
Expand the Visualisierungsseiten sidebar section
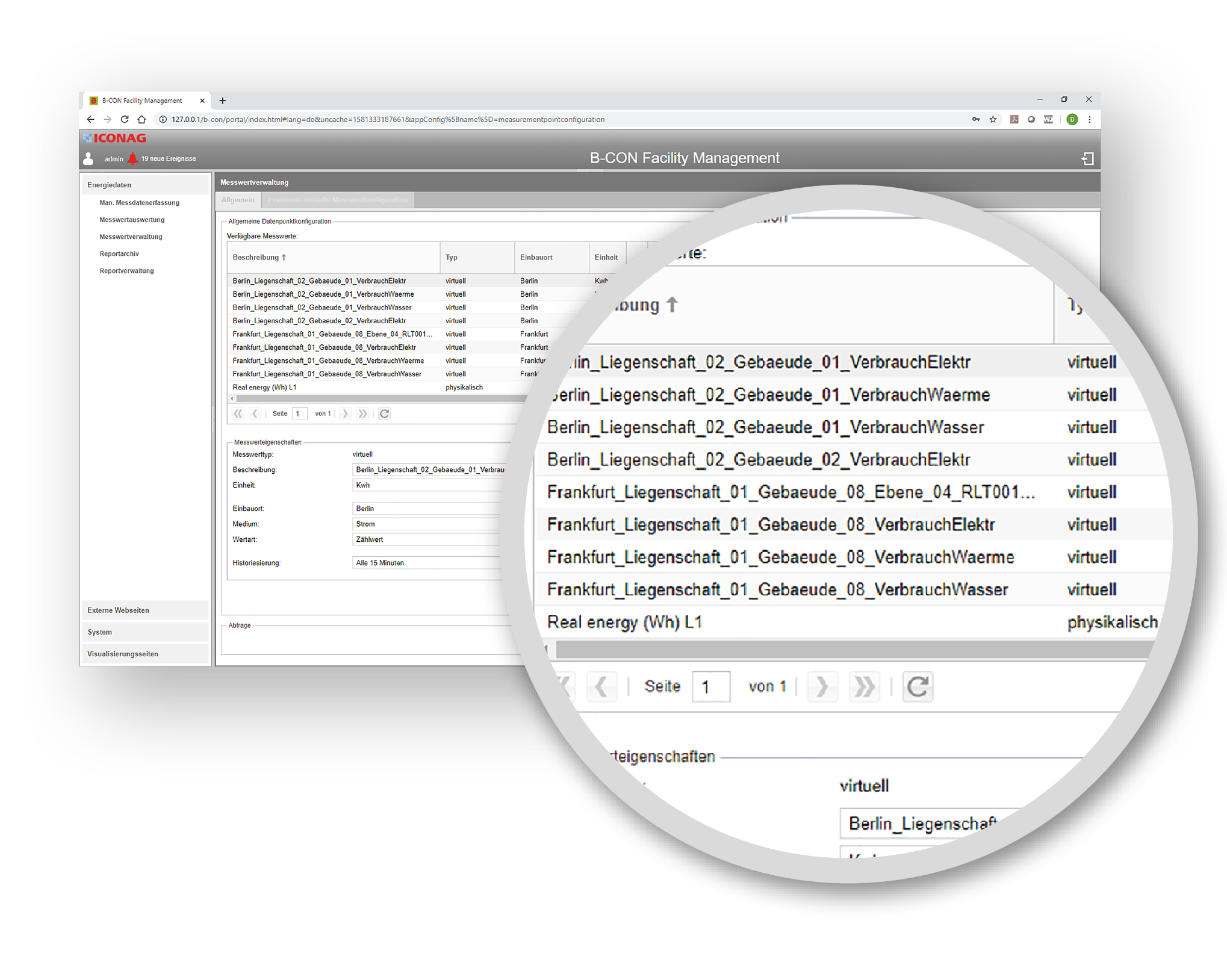pos(123,654)
